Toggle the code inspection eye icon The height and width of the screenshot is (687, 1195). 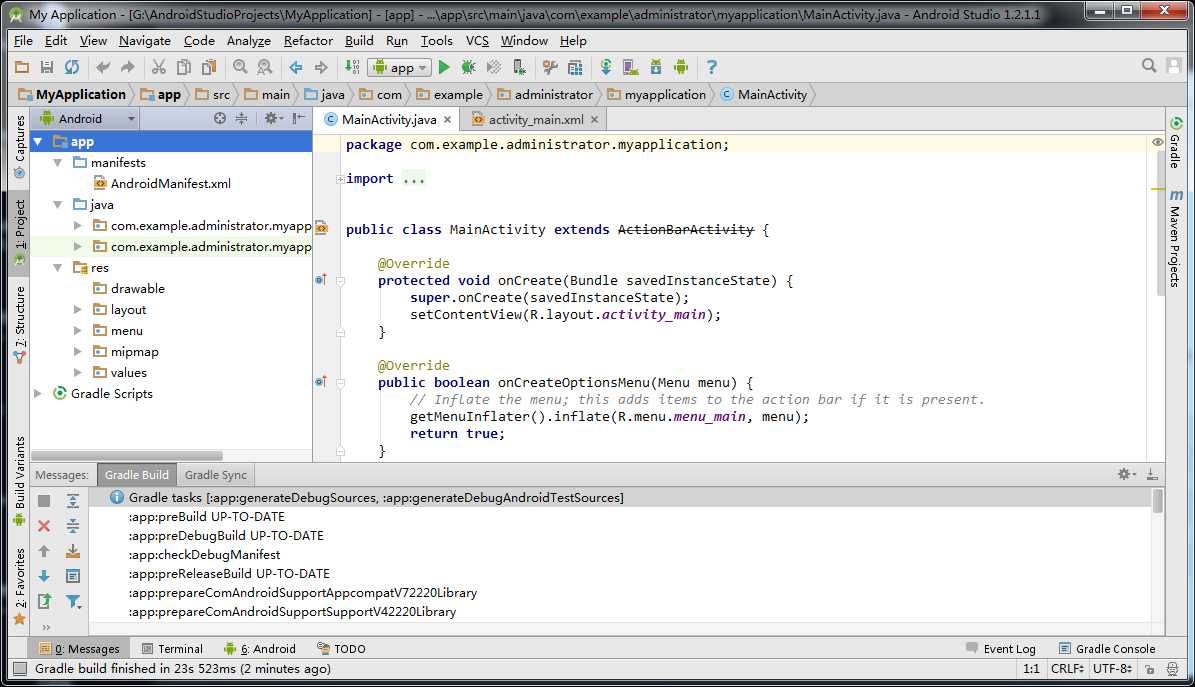pos(1157,143)
